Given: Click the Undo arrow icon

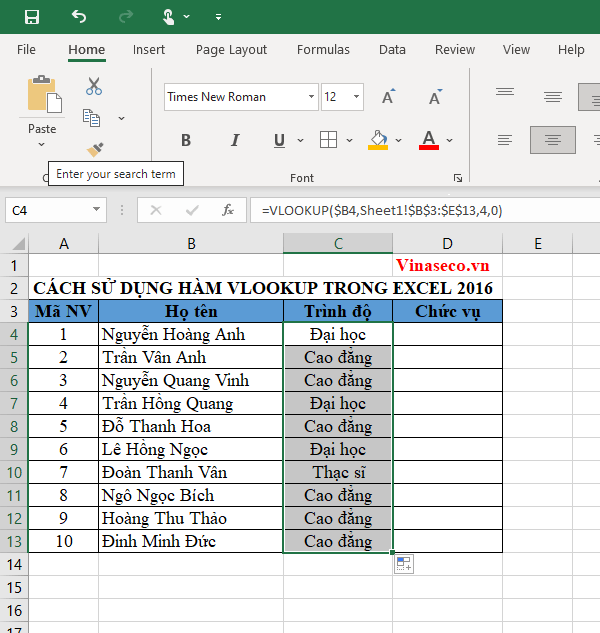Looking at the screenshot, I should point(79,17).
